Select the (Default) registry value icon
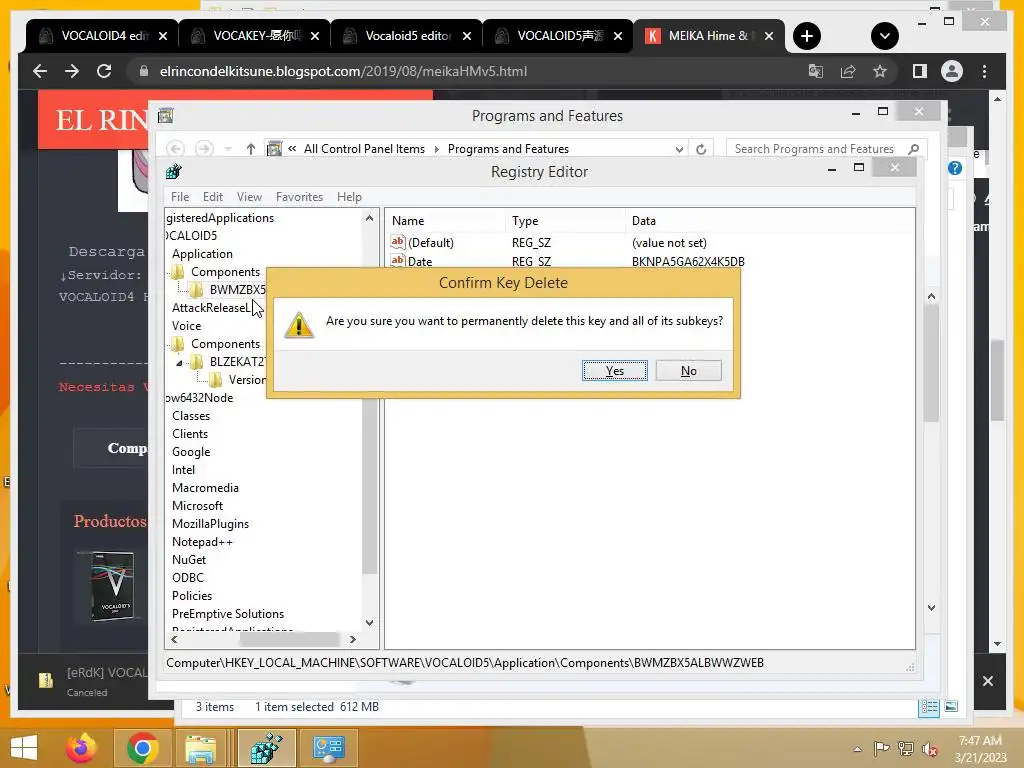Image resolution: width=1024 pixels, height=768 pixels. point(398,242)
